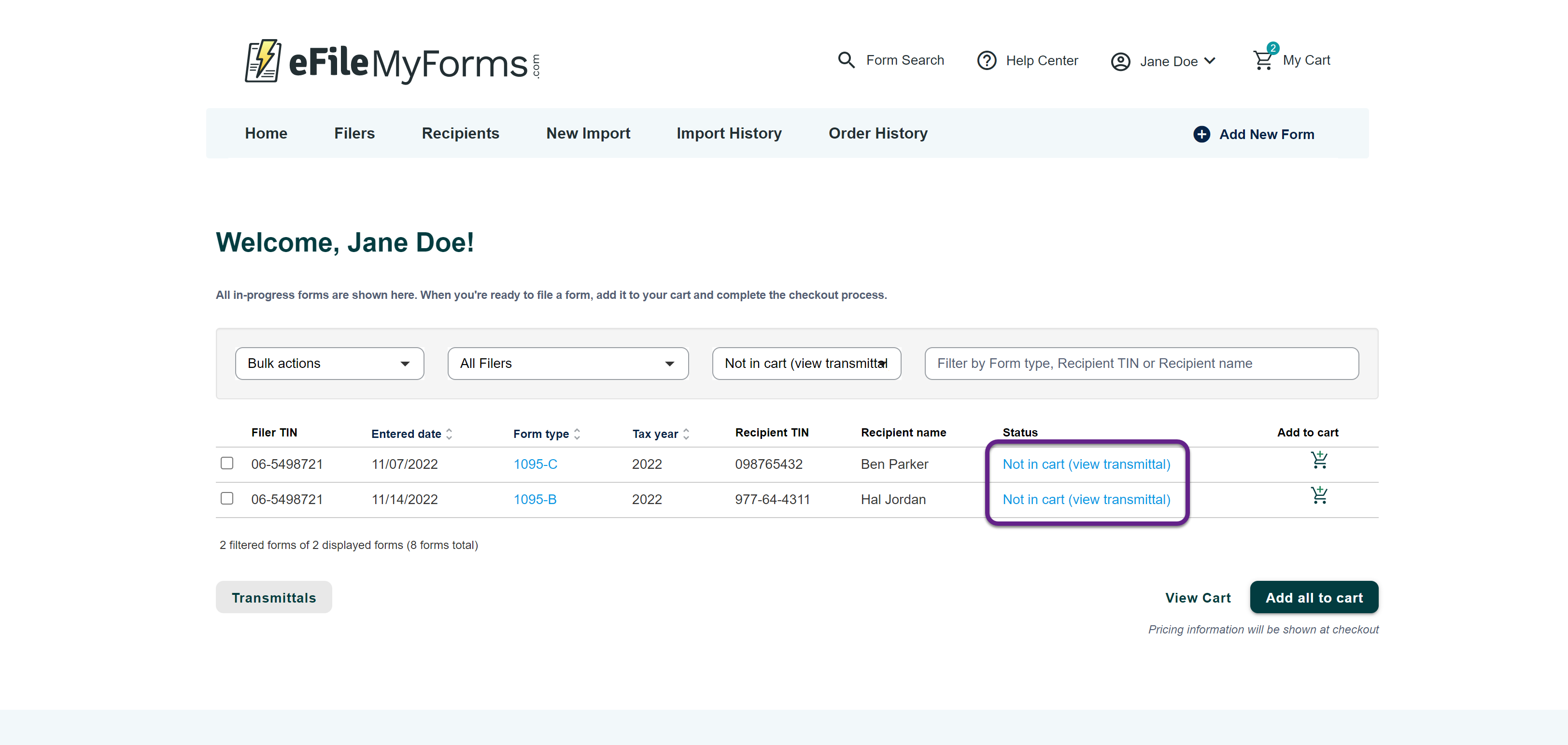This screenshot has width=1568, height=745.
Task: Expand the All Filers dropdown
Action: coord(567,364)
